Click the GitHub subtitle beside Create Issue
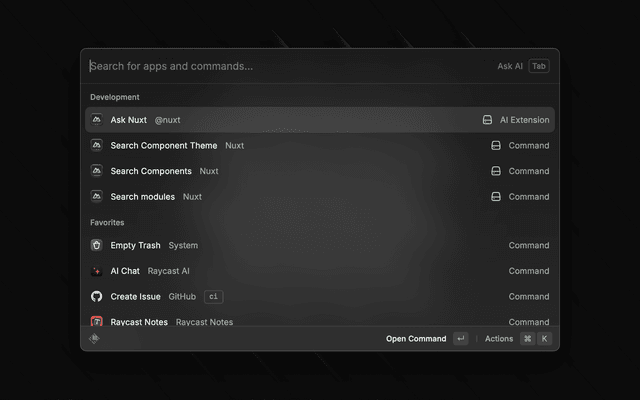 click(x=182, y=297)
